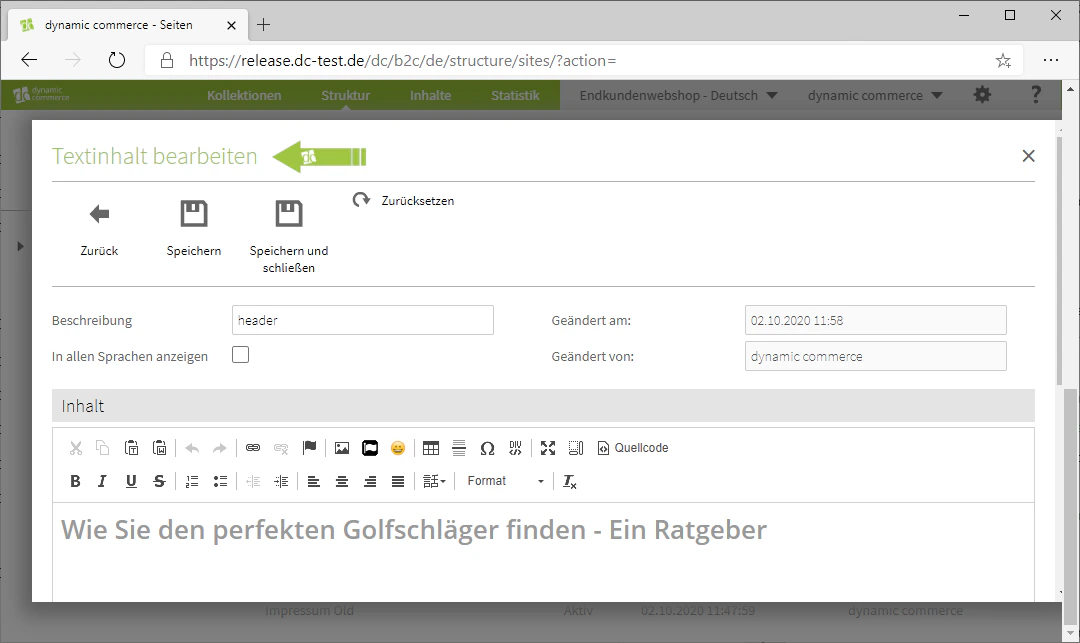Image resolution: width=1080 pixels, height=643 pixels.
Task: Open a new browser tab
Action: [x=263, y=25]
